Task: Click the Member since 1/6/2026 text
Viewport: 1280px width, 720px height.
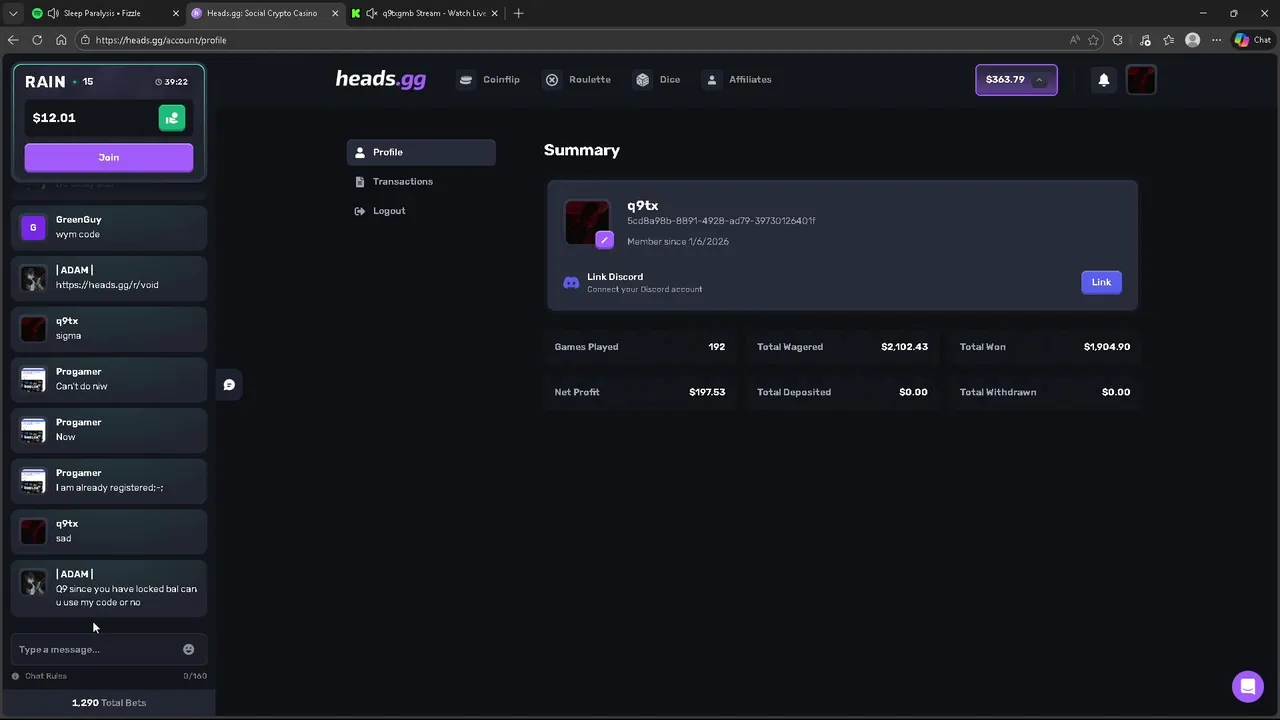Action: 678,242
